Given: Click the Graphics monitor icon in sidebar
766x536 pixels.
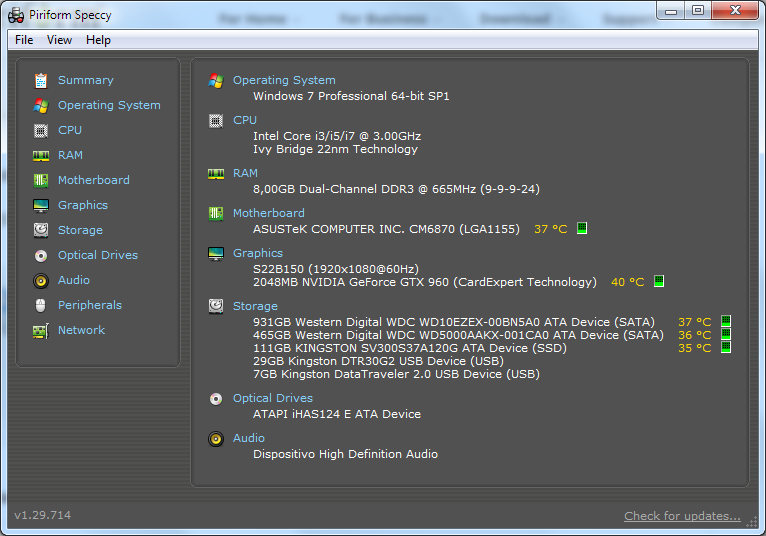Looking at the screenshot, I should (41, 205).
